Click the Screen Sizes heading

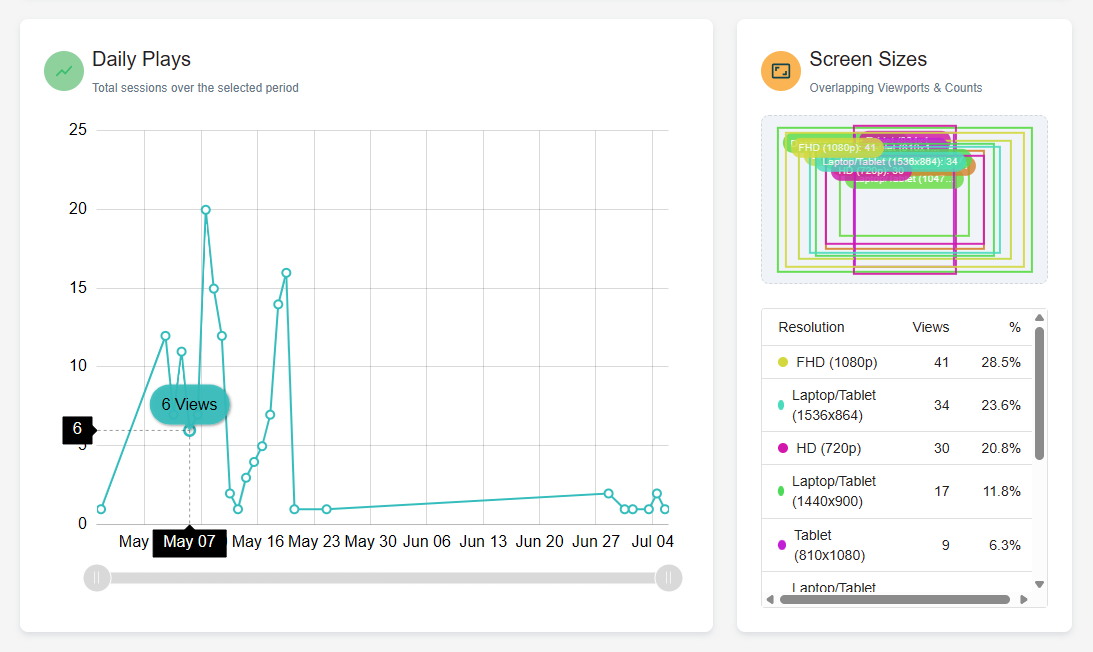(x=868, y=59)
